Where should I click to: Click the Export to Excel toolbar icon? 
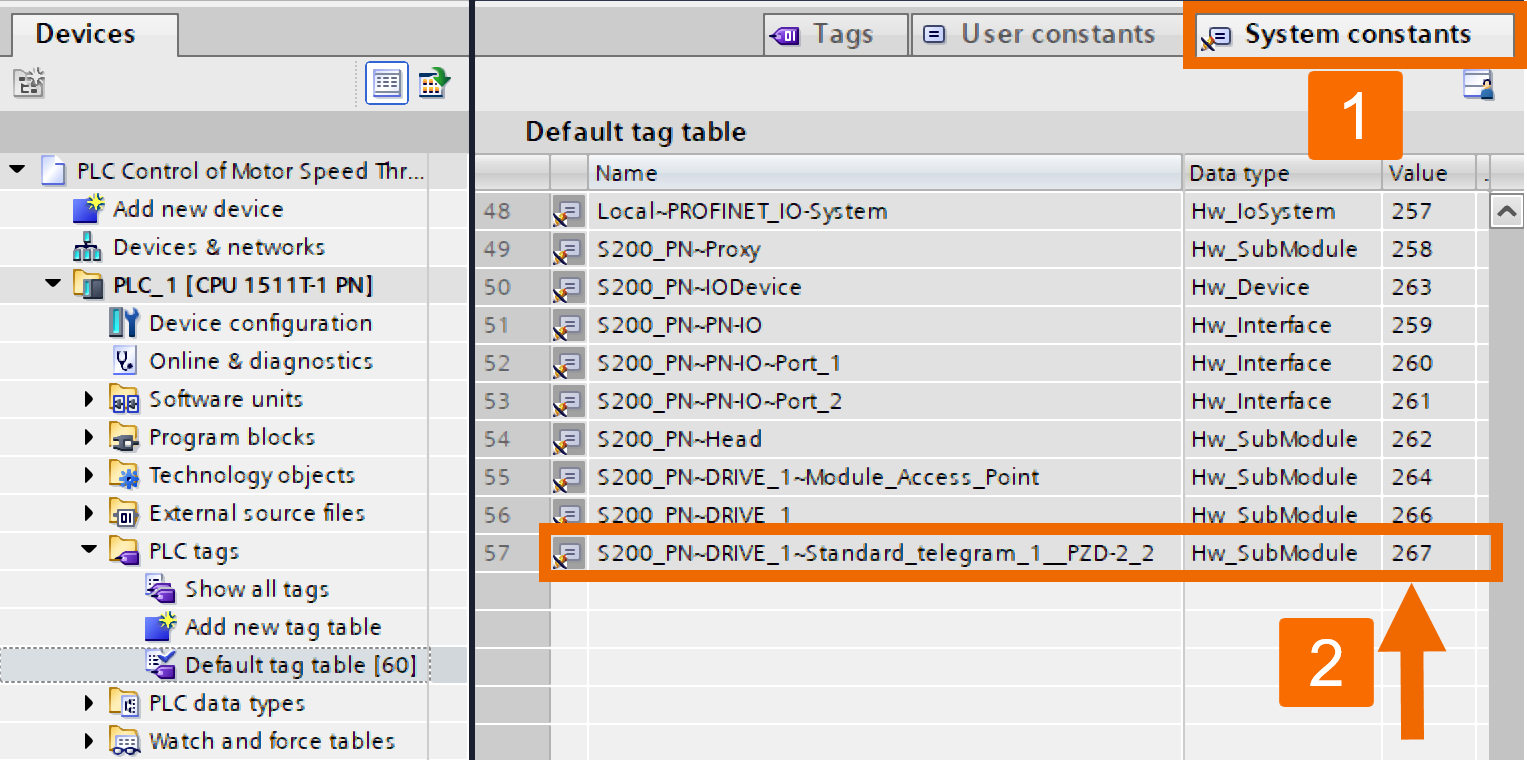[434, 83]
